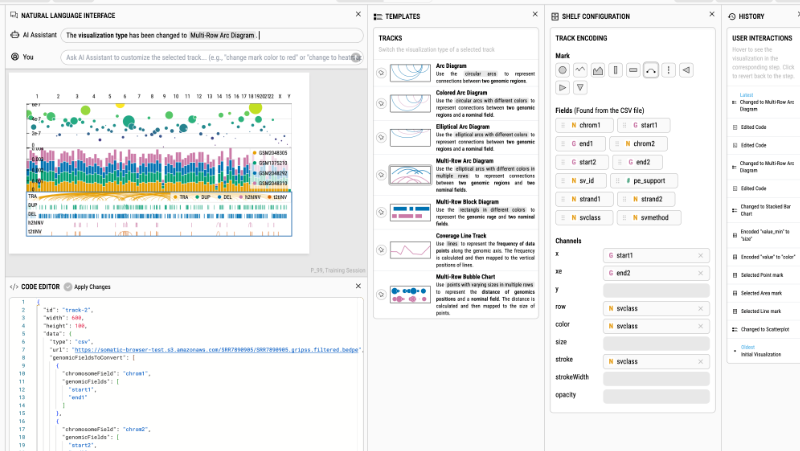Close the Code Editor panel
Viewport: 800px width, 451px height.
tap(358, 286)
